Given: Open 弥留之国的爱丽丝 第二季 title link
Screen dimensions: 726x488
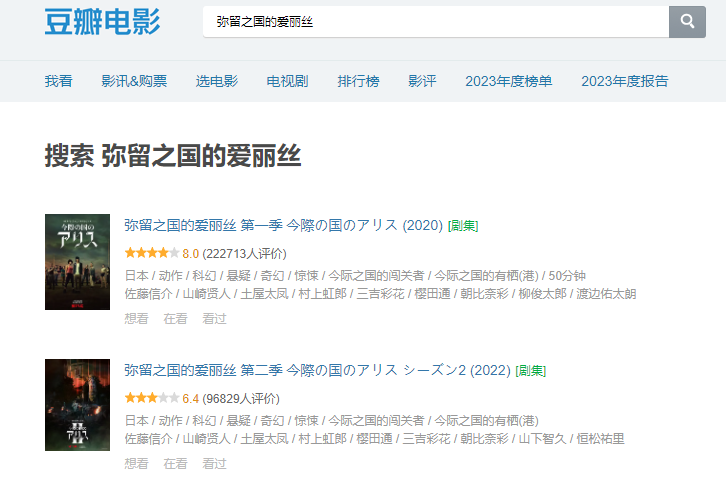Looking at the screenshot, I should pyautogui.click(x=316, y=370).
